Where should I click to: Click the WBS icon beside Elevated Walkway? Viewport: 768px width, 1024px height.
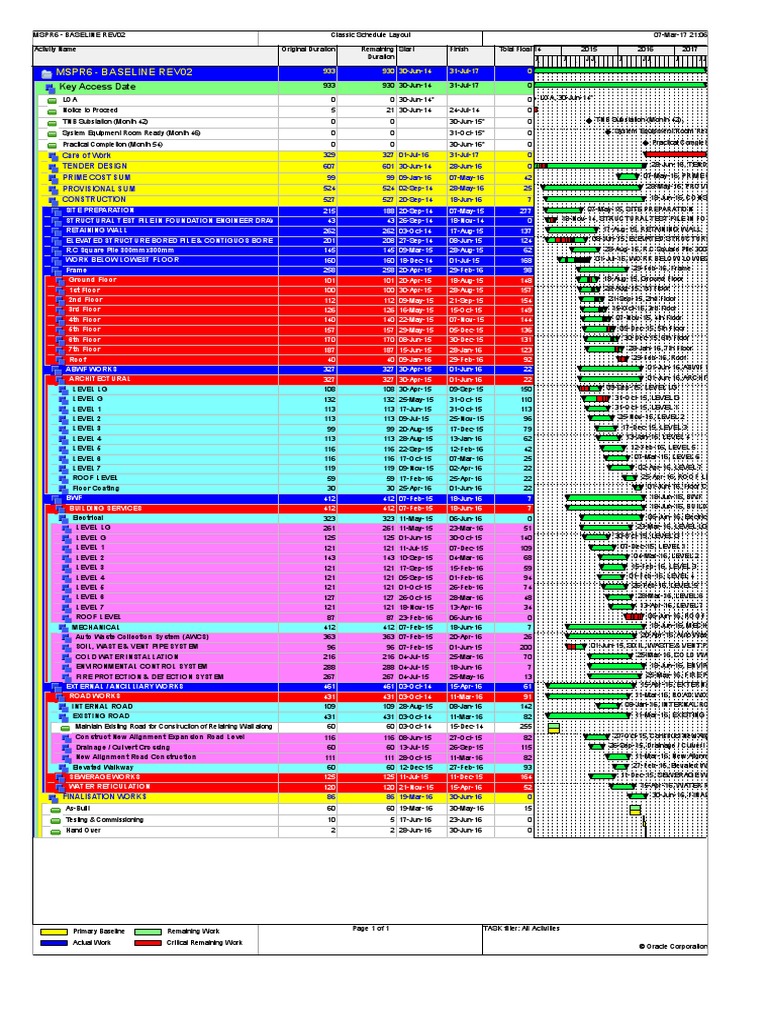[63, 768]
